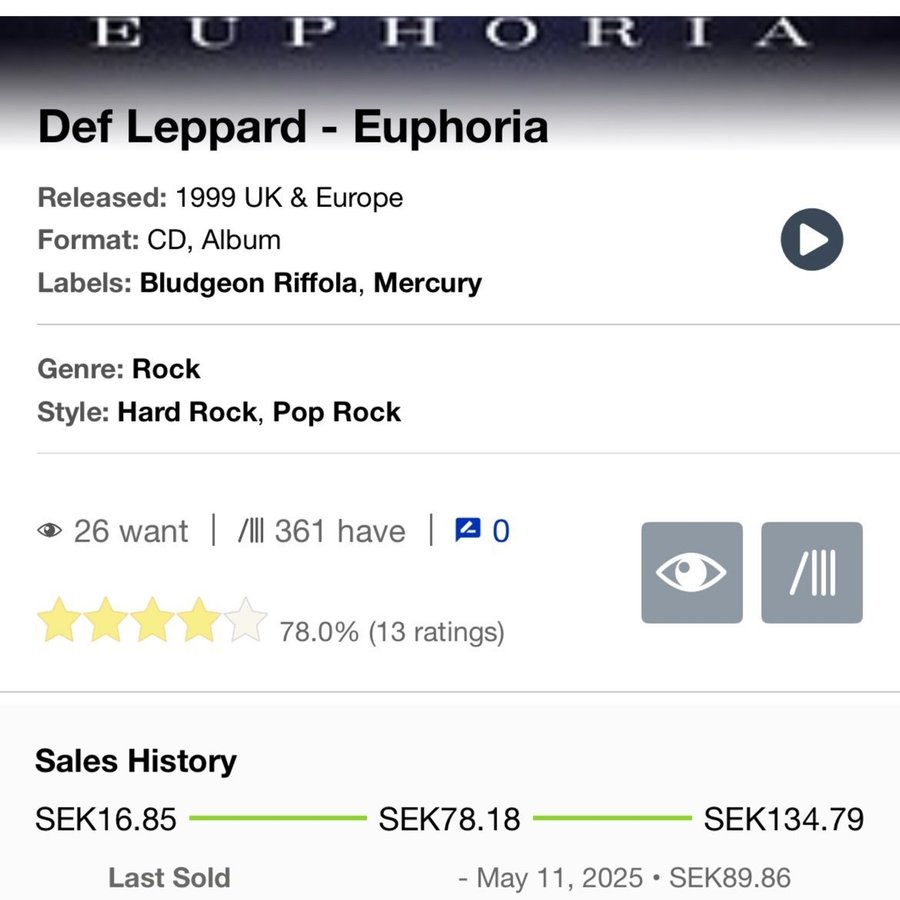Play the Euphoria release audio preview
This screenshot has height=900, width=900.
click(812, 239)
